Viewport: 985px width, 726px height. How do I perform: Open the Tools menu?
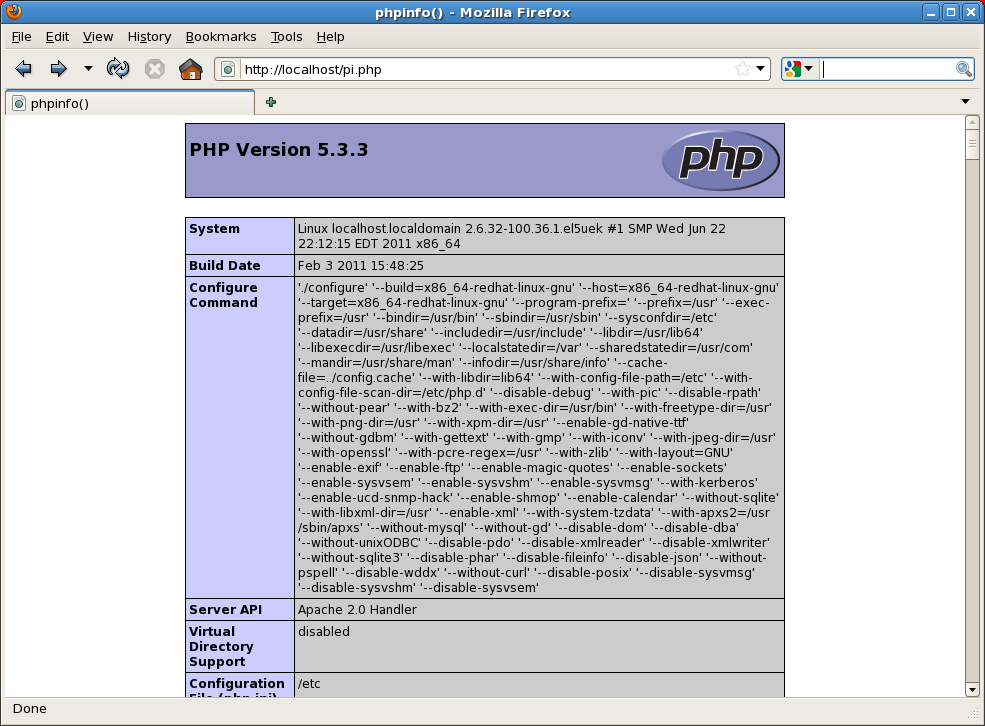tap(286, 36)
